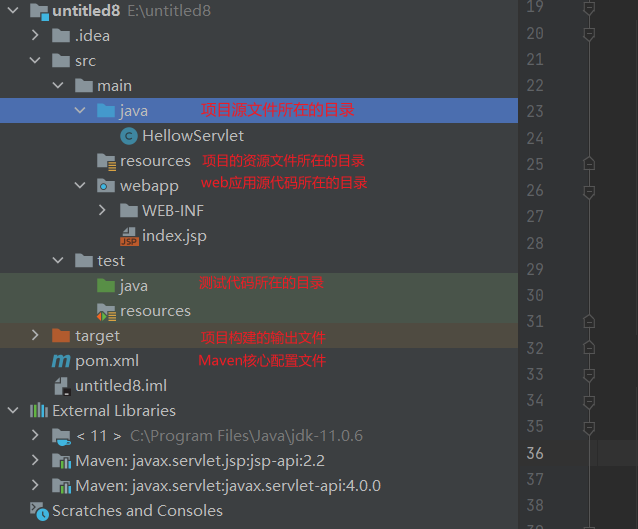638x529 pixels.
Task: Click the test resources folder icon
Action: click(107, 312)
